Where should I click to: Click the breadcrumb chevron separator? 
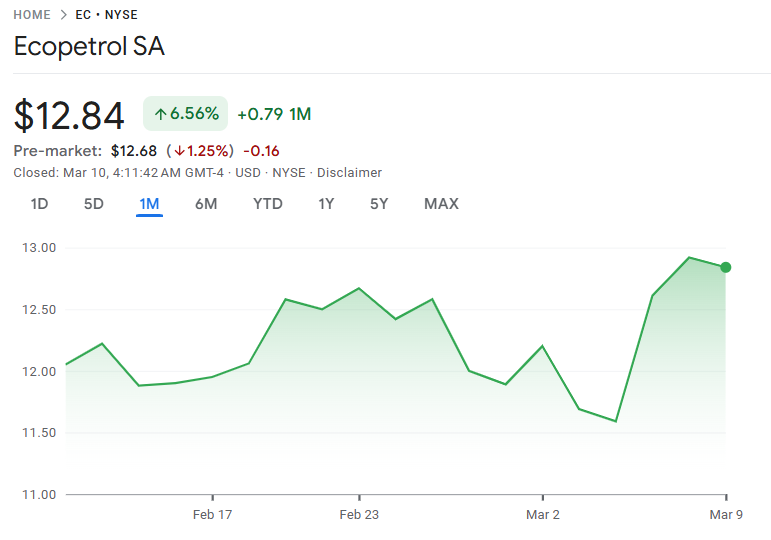click(x=63, y=15)
